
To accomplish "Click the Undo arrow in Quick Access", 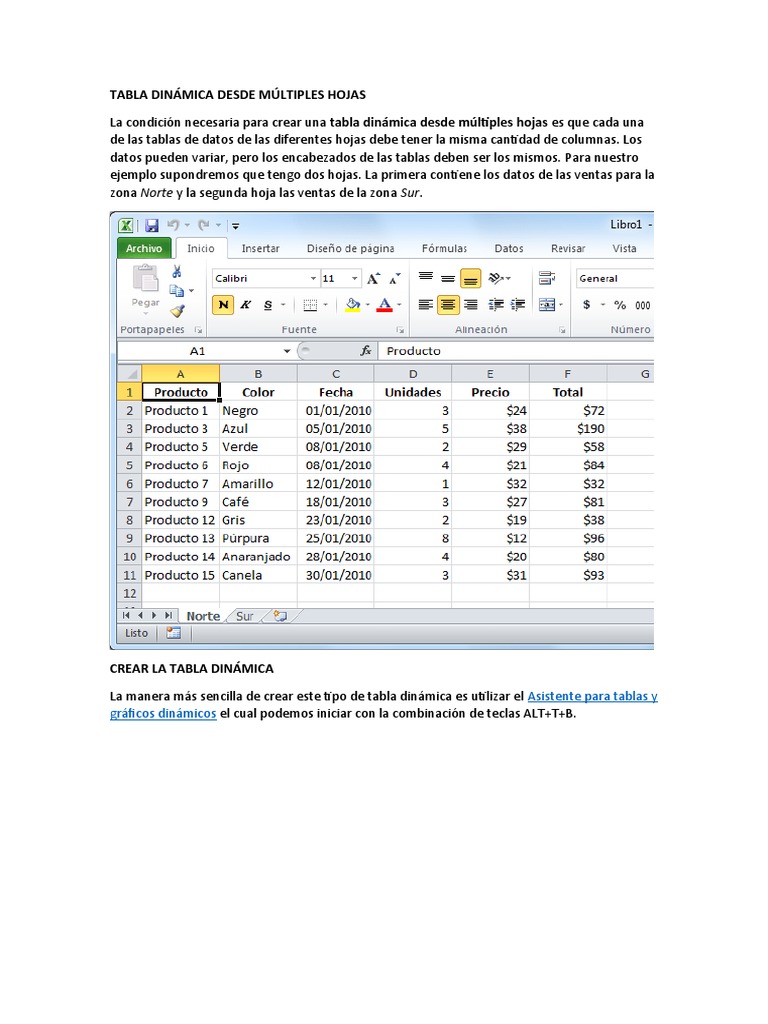I will point(173,225).
